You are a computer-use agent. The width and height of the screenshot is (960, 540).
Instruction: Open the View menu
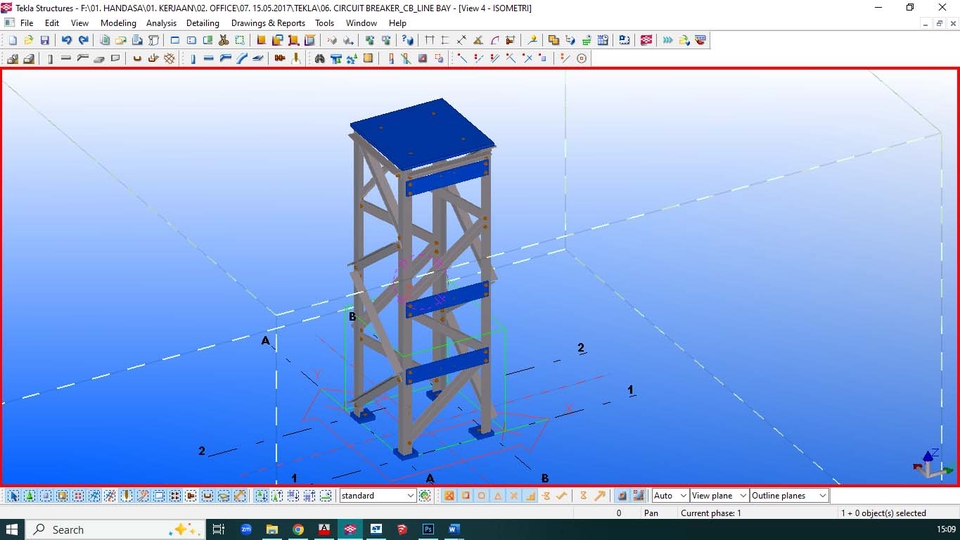tap(80, 23)
